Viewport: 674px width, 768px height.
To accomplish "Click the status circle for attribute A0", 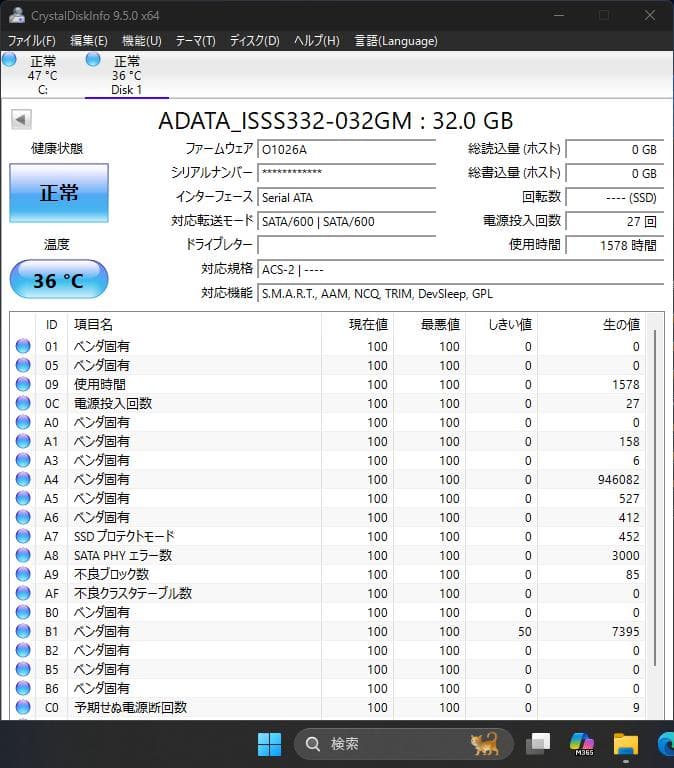I will pos(23,422).
